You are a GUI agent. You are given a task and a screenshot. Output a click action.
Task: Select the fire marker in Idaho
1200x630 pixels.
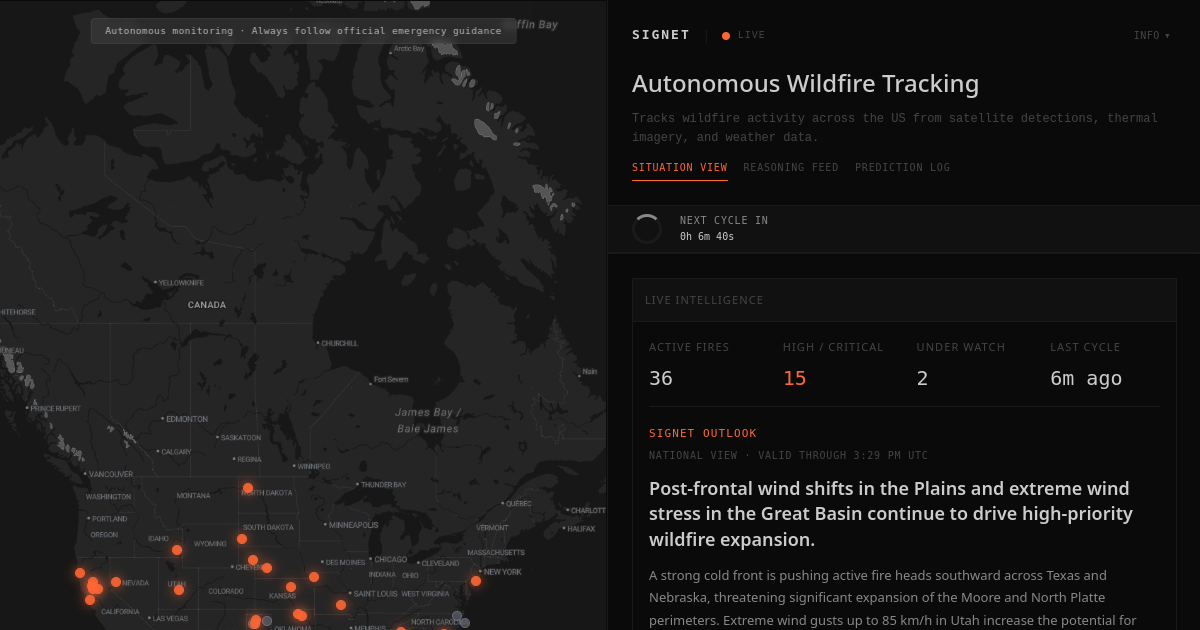(x=177, y=550)
